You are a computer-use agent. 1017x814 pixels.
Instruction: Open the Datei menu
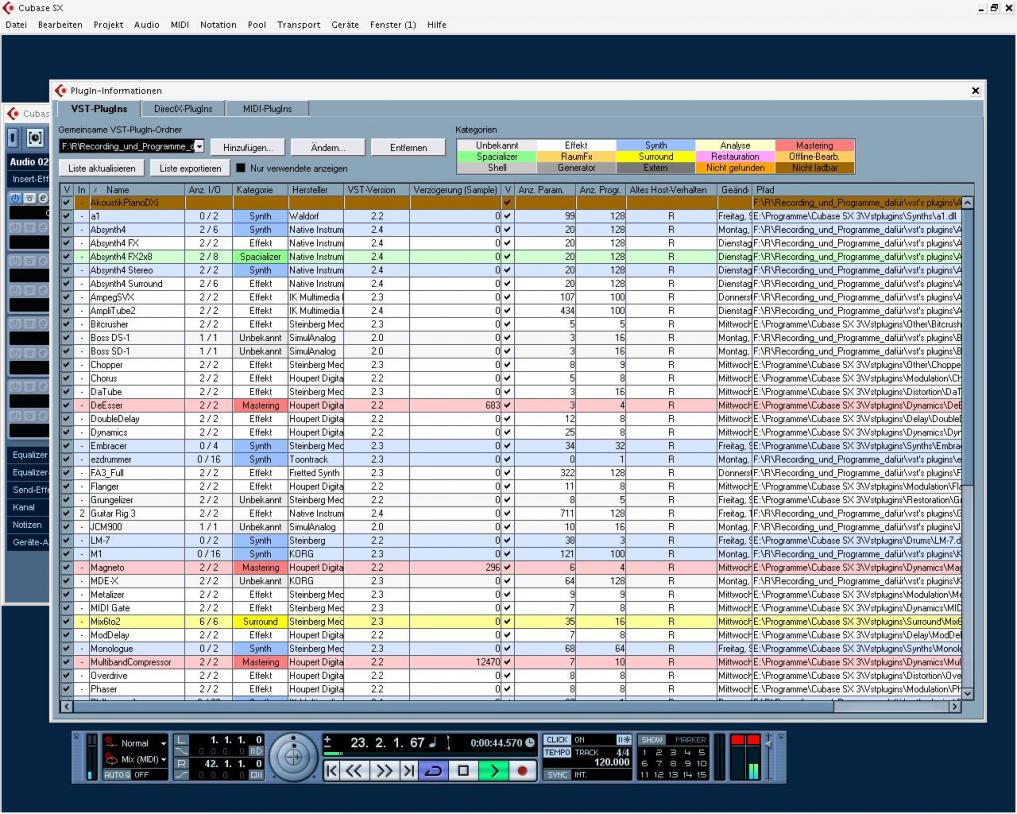pyautogui.click(x=16, y=25)
